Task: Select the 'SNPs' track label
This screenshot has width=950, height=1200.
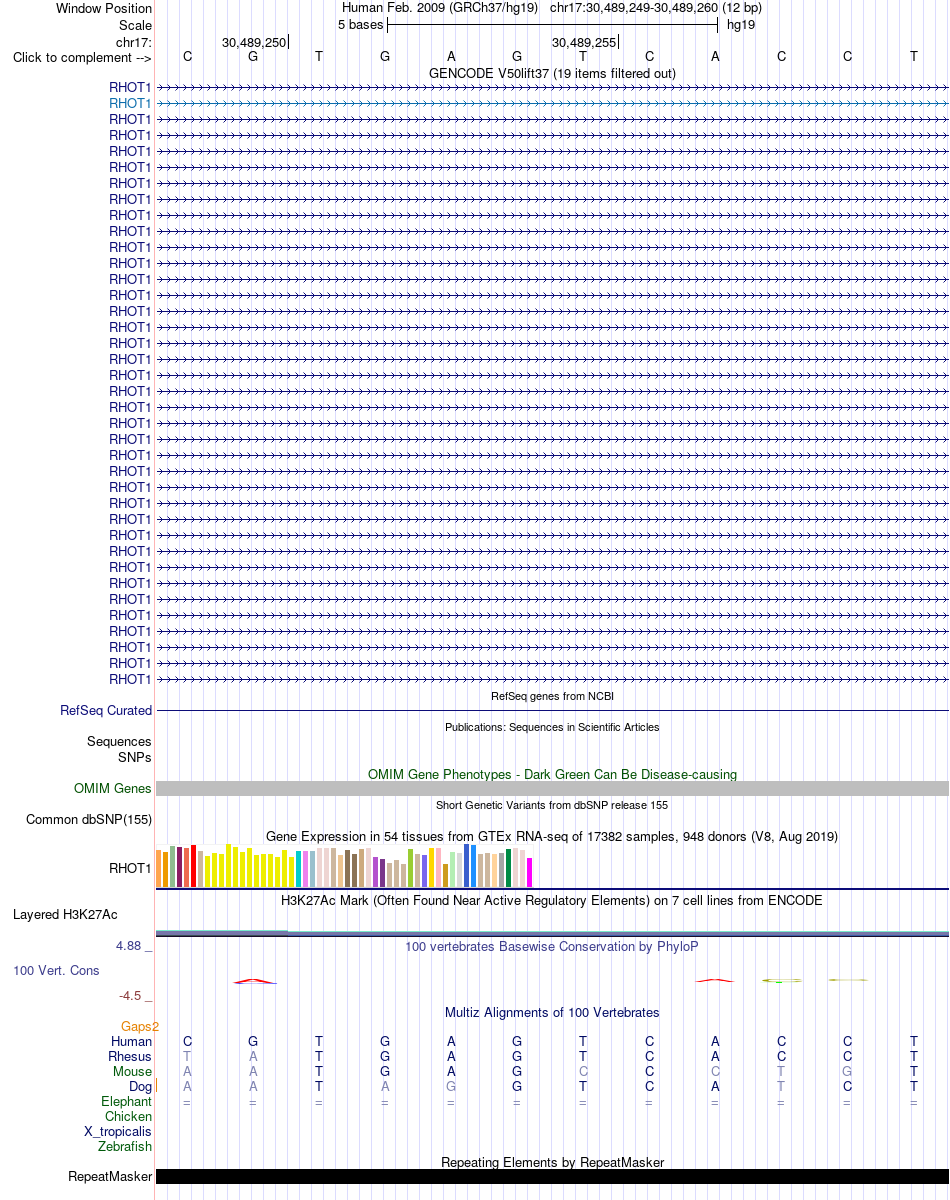Action: tap(135, 757)
